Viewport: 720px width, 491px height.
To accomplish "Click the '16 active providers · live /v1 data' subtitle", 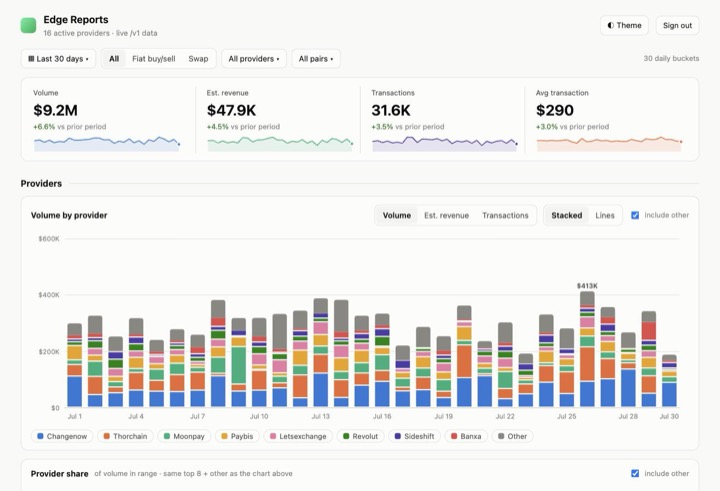I will click(101, 33).
